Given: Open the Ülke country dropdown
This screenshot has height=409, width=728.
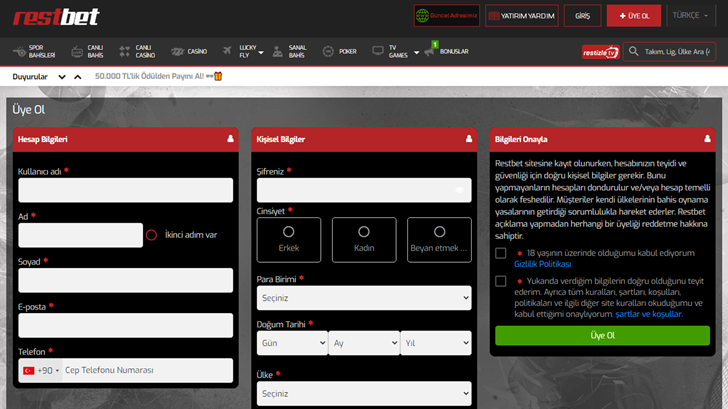Looking at the screenshot, I should [x=364, y=394].
